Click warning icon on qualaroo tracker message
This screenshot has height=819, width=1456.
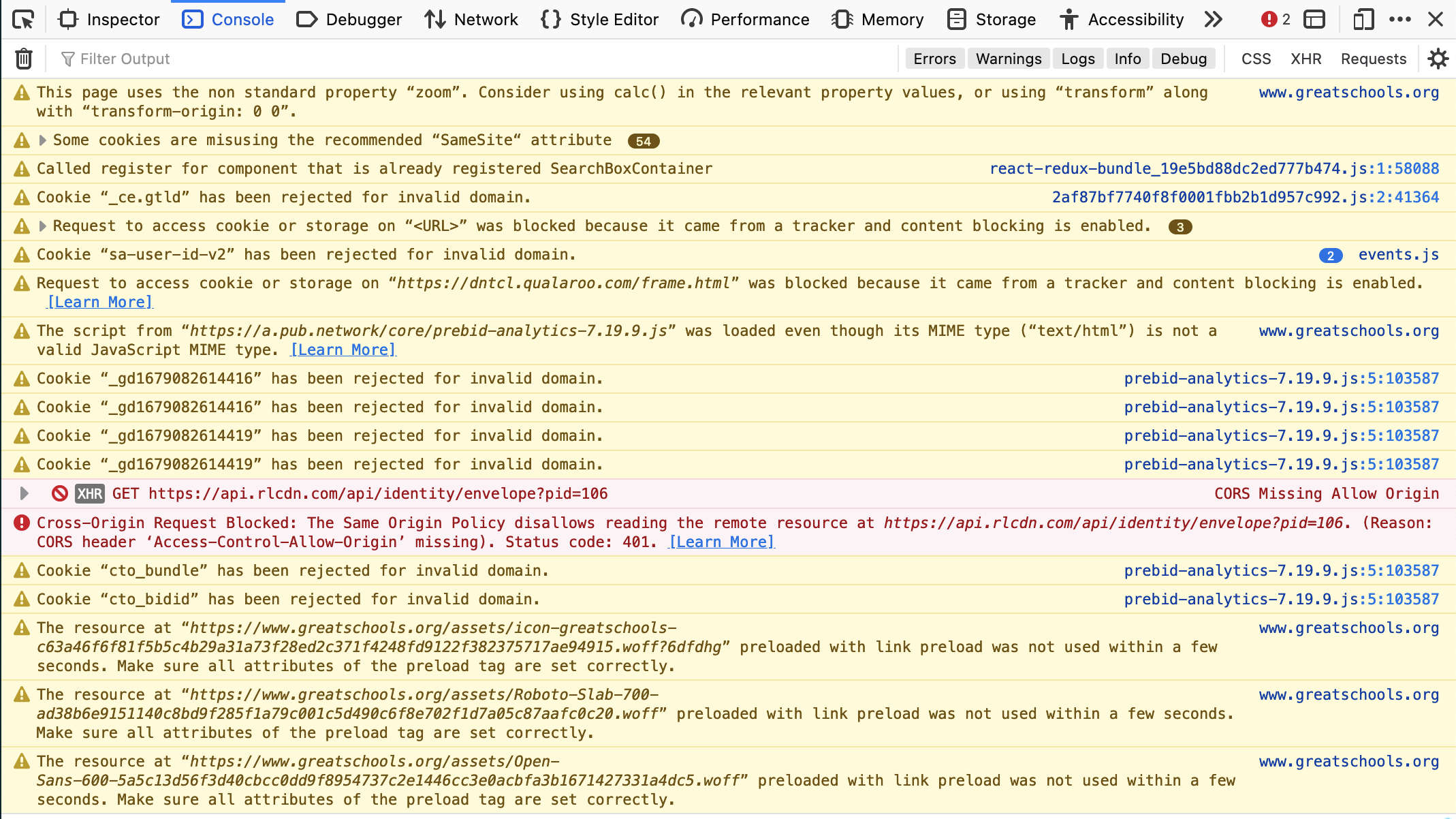coord(22,283)
